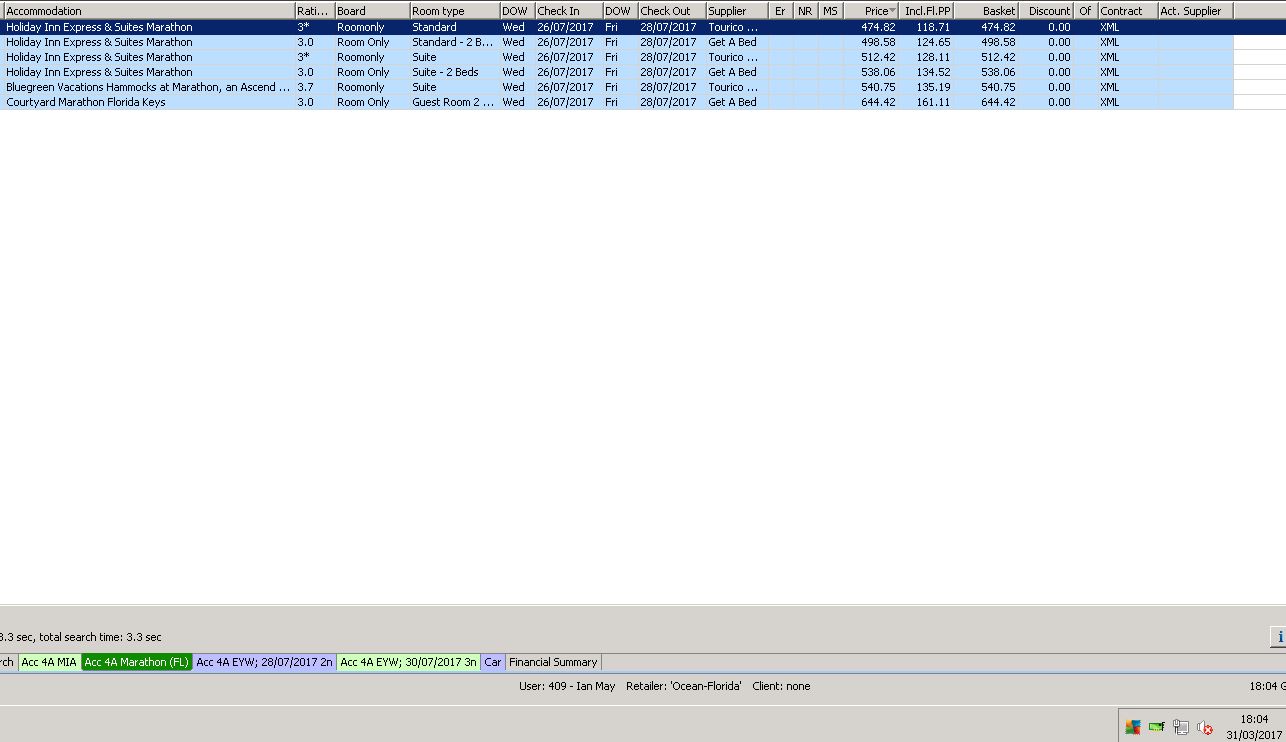The height and width of the screenshot is (742, 1286).
Task: Click the Retailer: 'Ocean-Florida' status text
Action: [x=684, y=686]
